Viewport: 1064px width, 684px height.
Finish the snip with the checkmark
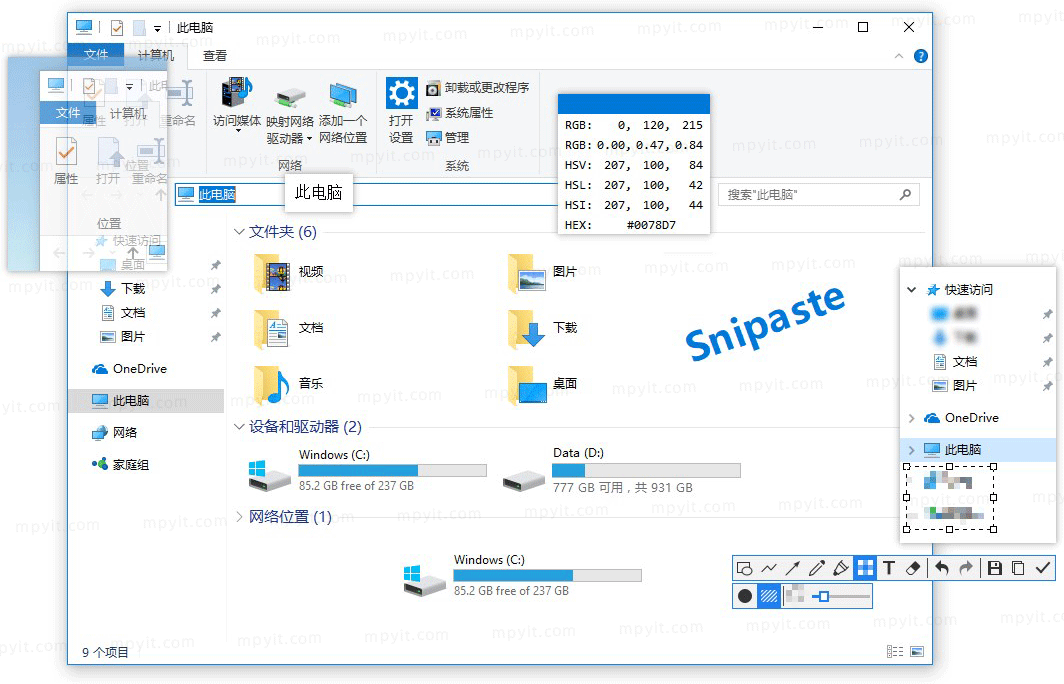click(x=1043, y=569)
